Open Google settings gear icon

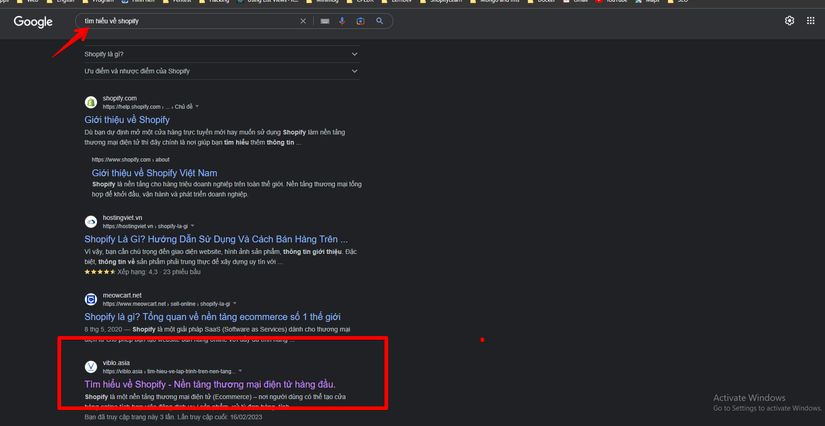coord(789,21)
